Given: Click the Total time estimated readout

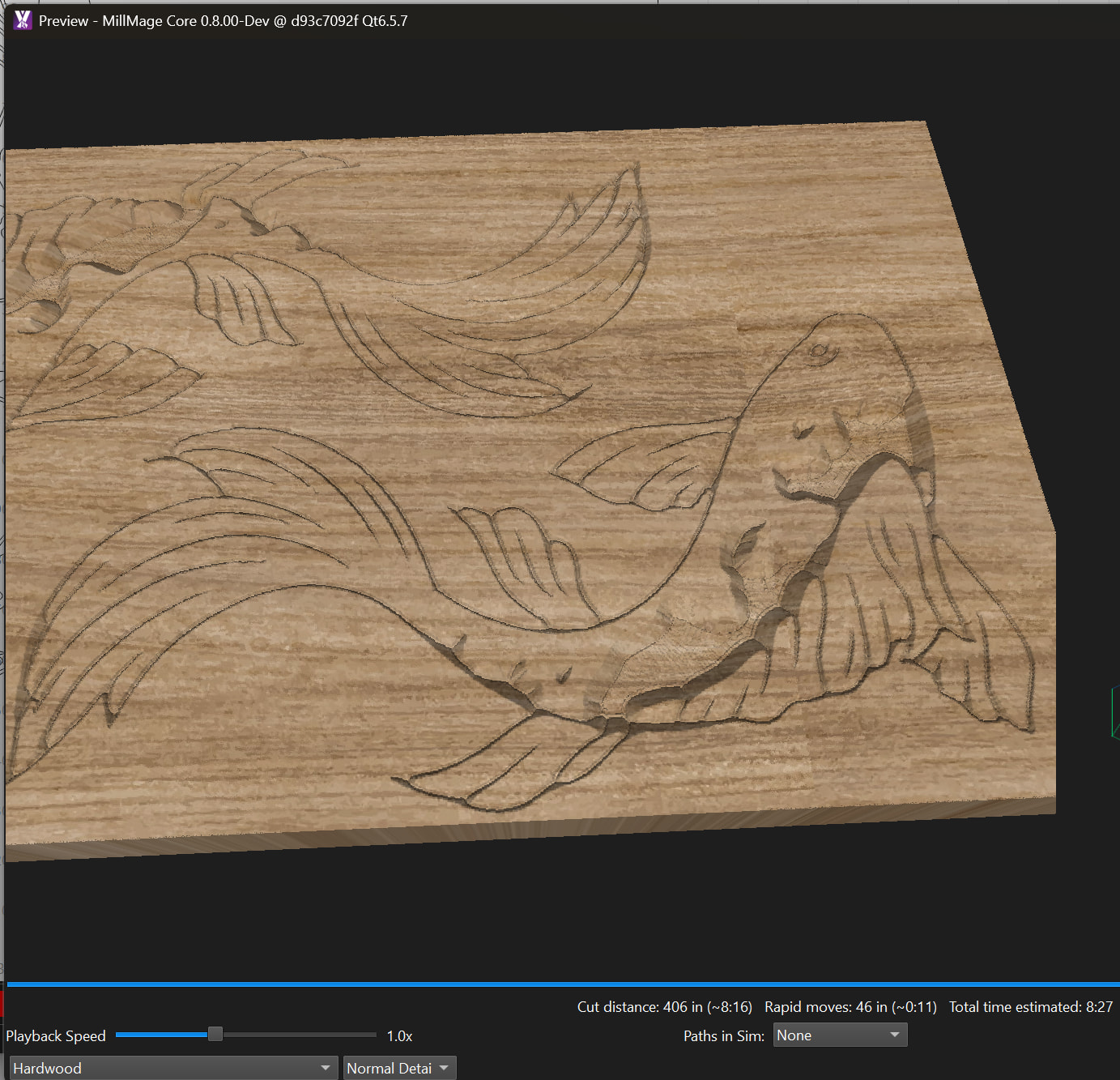Looking at the screenshot, I should pyautogui.click(x=1030, y=1007).
